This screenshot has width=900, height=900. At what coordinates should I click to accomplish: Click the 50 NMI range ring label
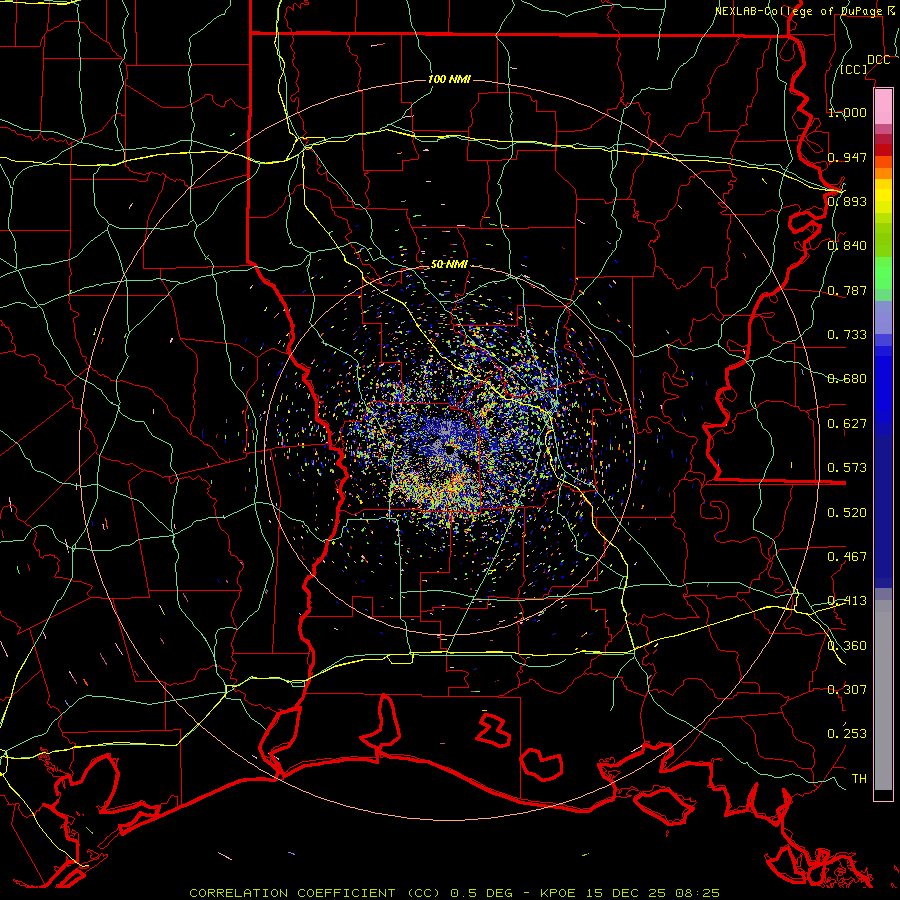[x=449, y=264]
